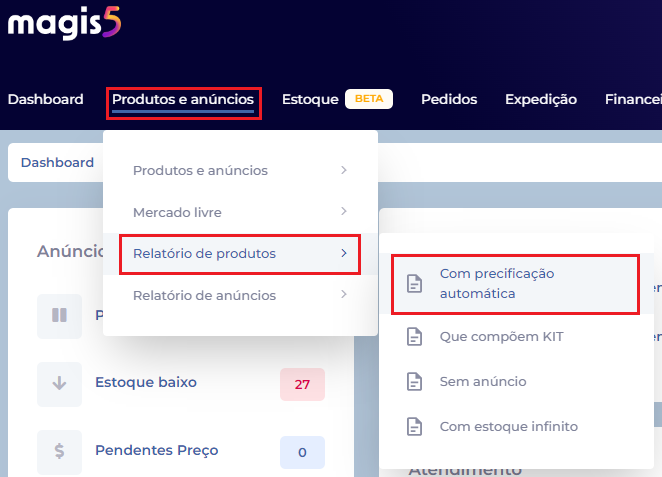Open the Expedição top menu
Viewport: 662px width, 477px height.
coord(541,99)
